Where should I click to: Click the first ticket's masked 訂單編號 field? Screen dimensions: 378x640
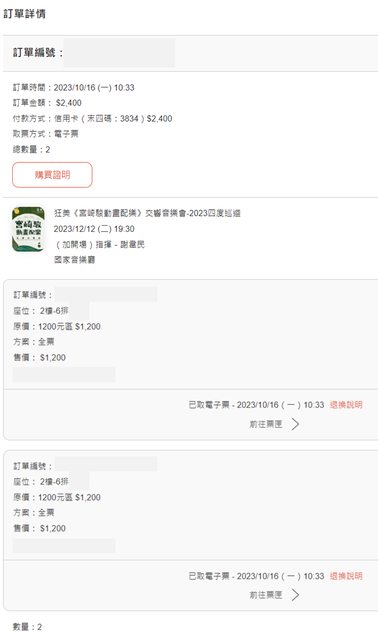pyautogui.click(x=106, y=294)
